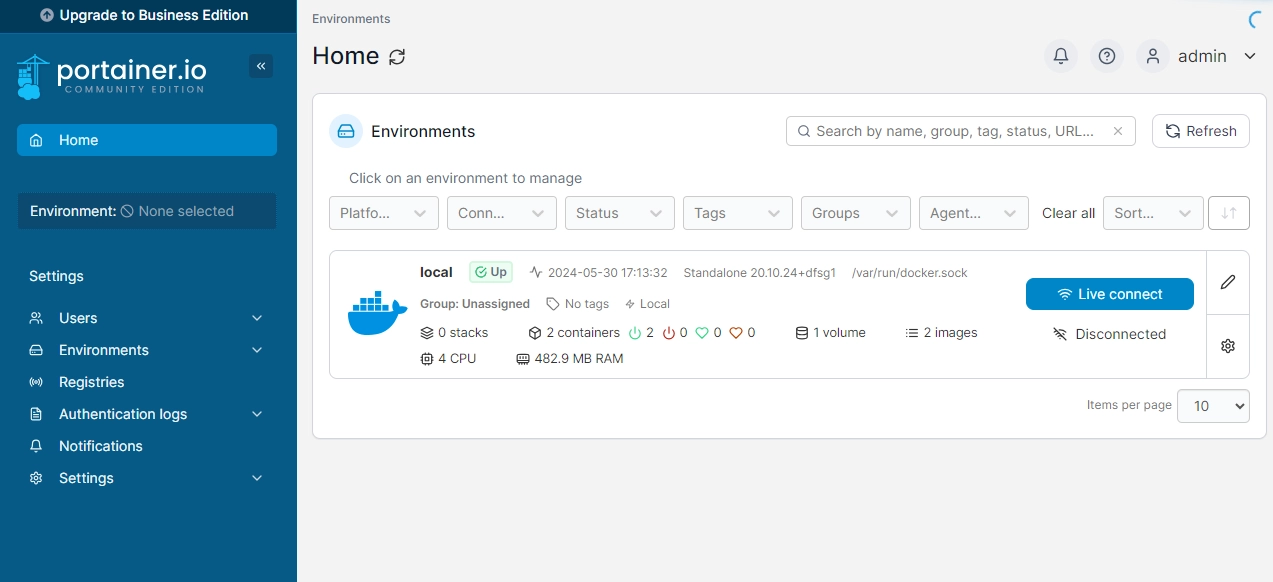Select Notifications in the sidebar
Screen dimensions: 1273x582
click(100, 446)
